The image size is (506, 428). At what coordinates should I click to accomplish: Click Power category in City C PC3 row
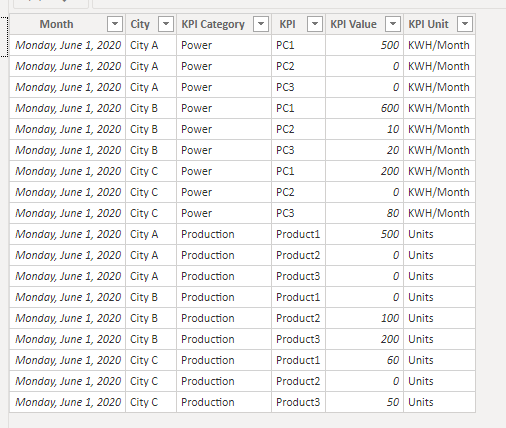tap(224, 213)
